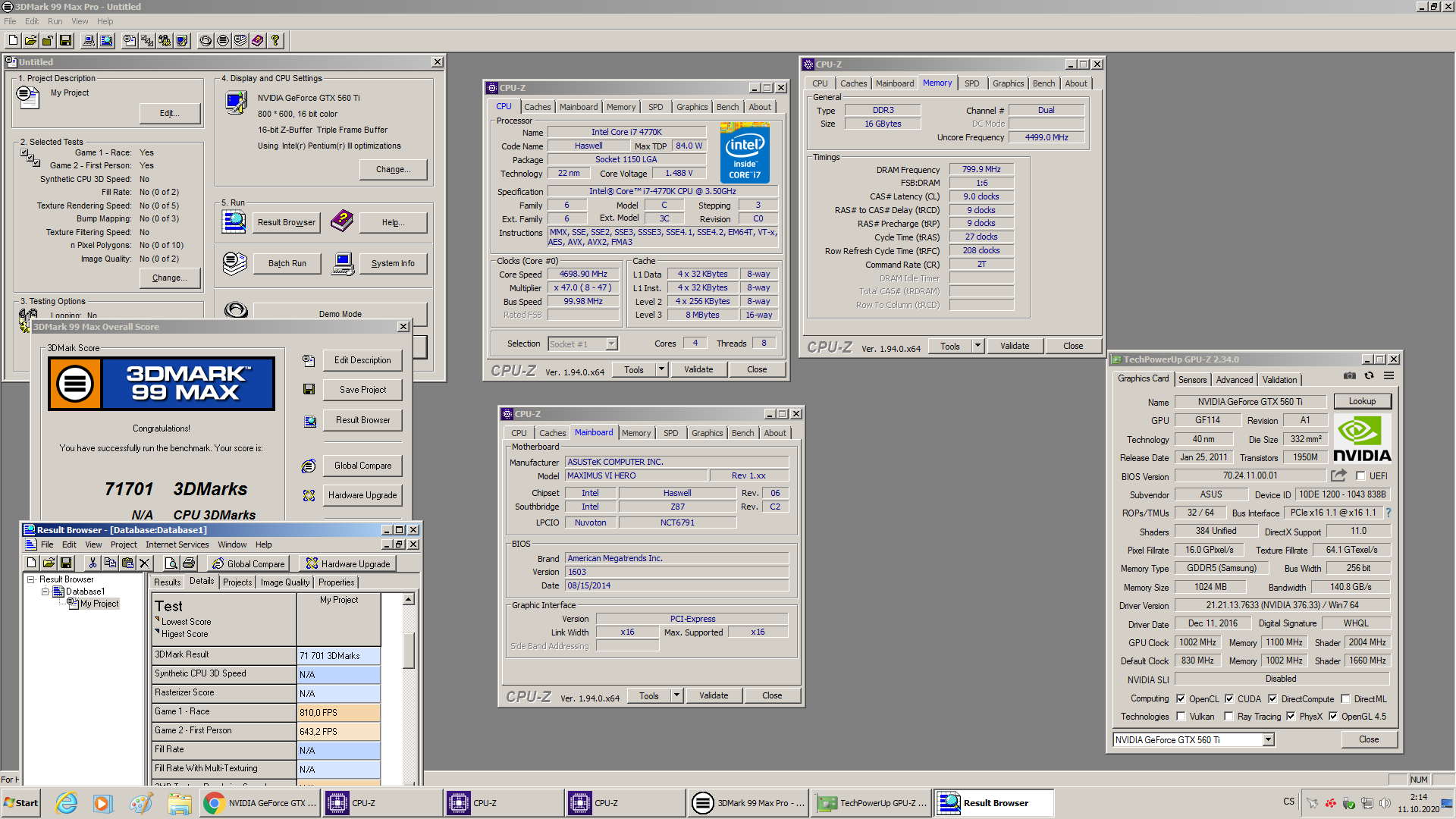Click the NVIDIA logo in GPU-Z
This screenshot has height=819, width=1456.
(1362, 438)
